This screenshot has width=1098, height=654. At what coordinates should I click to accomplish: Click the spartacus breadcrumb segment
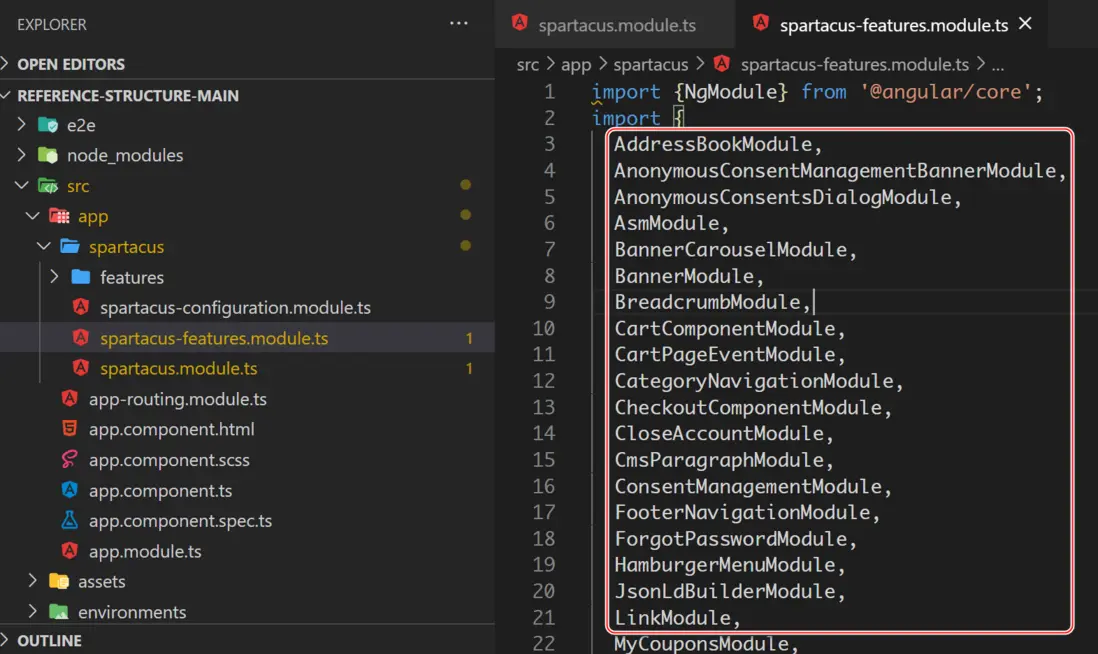tap(650, 64)
